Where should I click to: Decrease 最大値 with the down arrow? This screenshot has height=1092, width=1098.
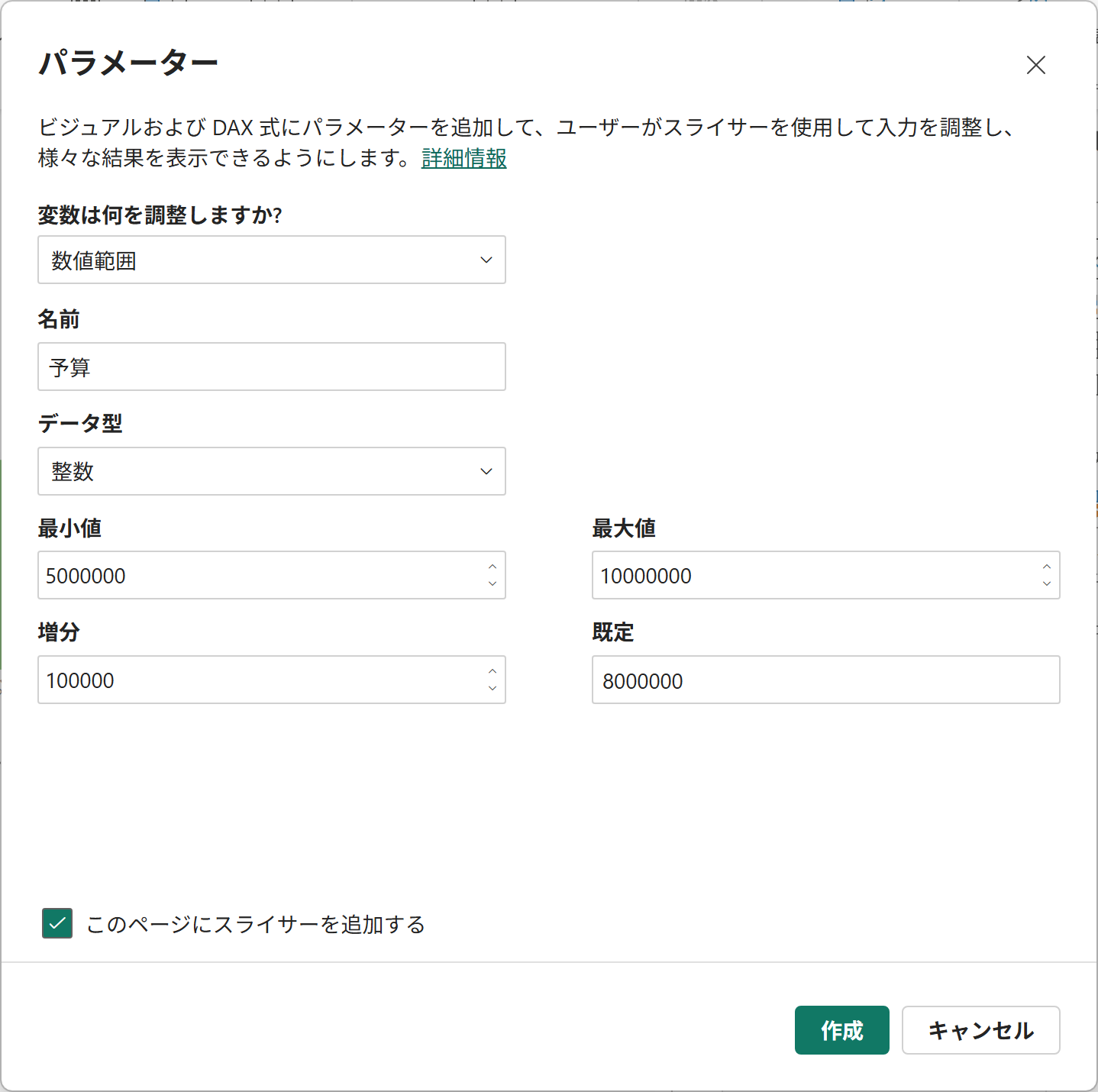click(x=1047, y=584)
